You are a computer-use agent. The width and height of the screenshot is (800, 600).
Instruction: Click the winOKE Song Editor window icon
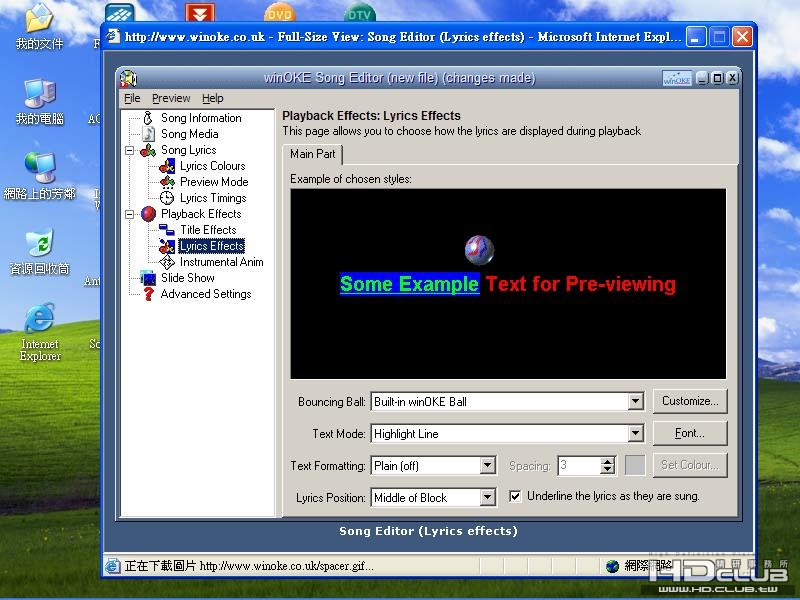click(128, 78)
